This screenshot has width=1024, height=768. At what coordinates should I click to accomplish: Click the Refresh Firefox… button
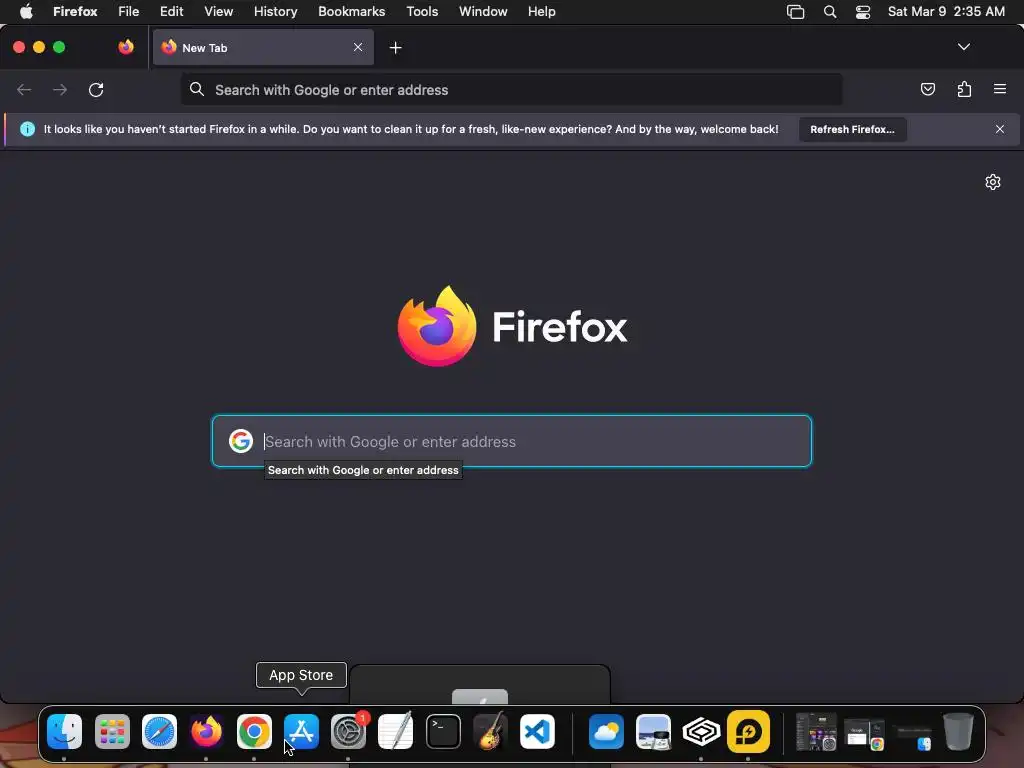(852, 129)
